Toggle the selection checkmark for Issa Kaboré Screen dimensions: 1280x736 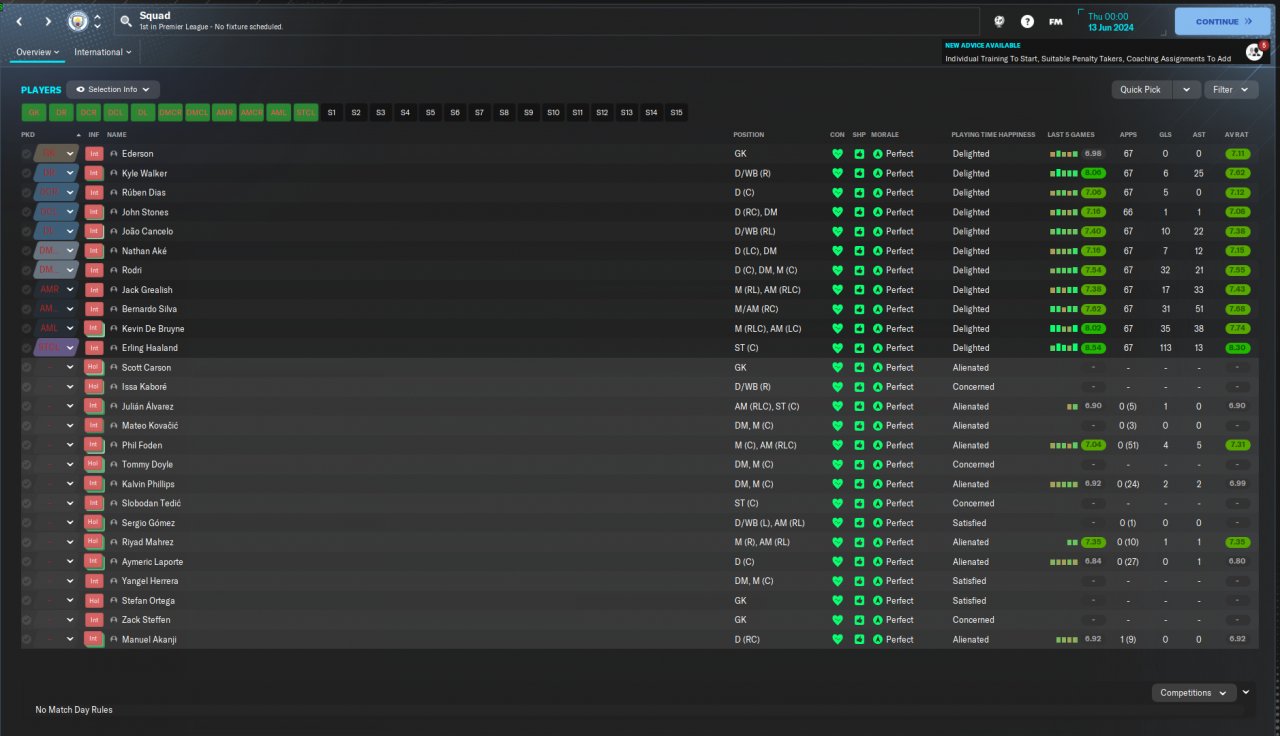[x=26, y=387]
